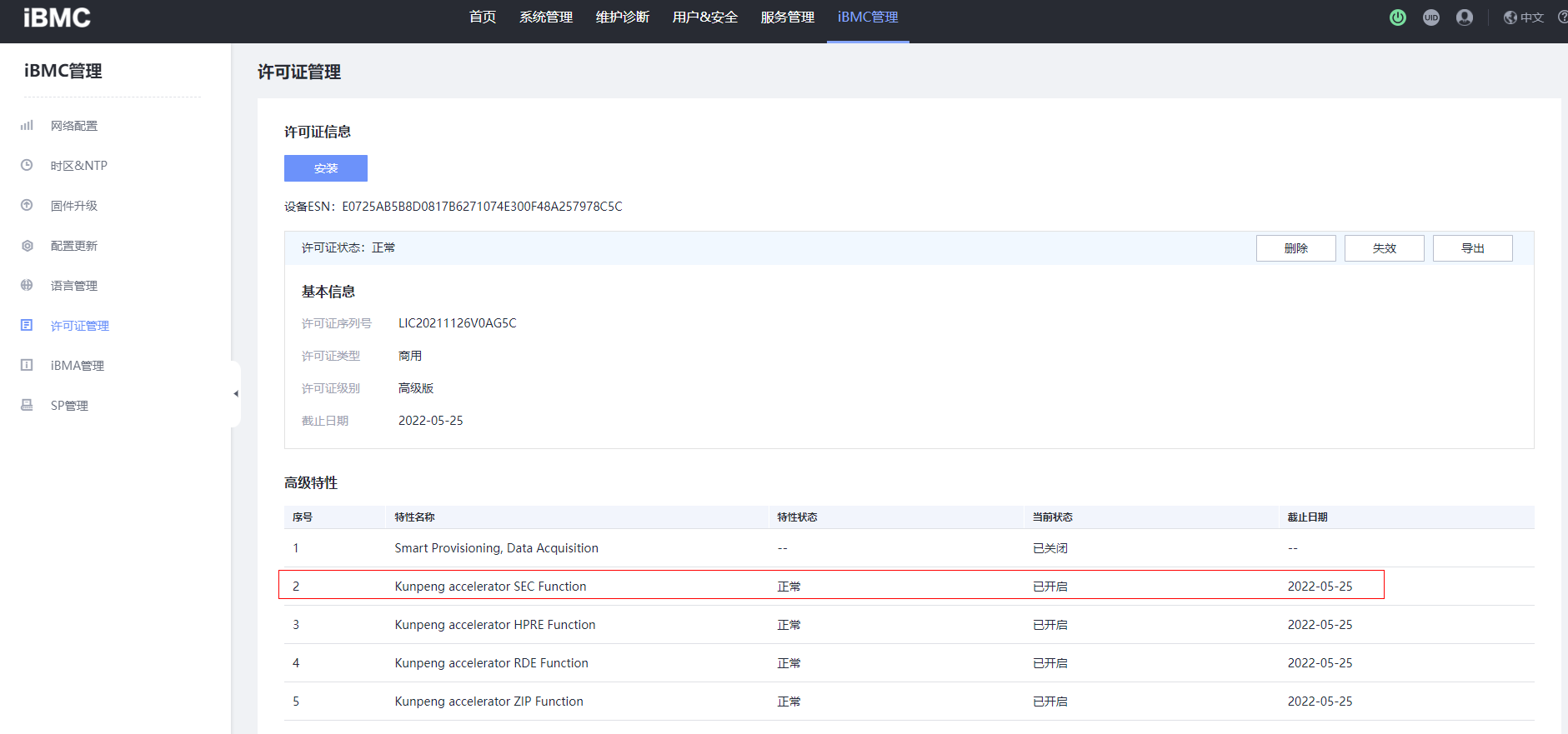Image resolution: width=1568 pixels, height=734 pixels.
Task: Click the globe icon beside 语言管理
Action: 27,285
